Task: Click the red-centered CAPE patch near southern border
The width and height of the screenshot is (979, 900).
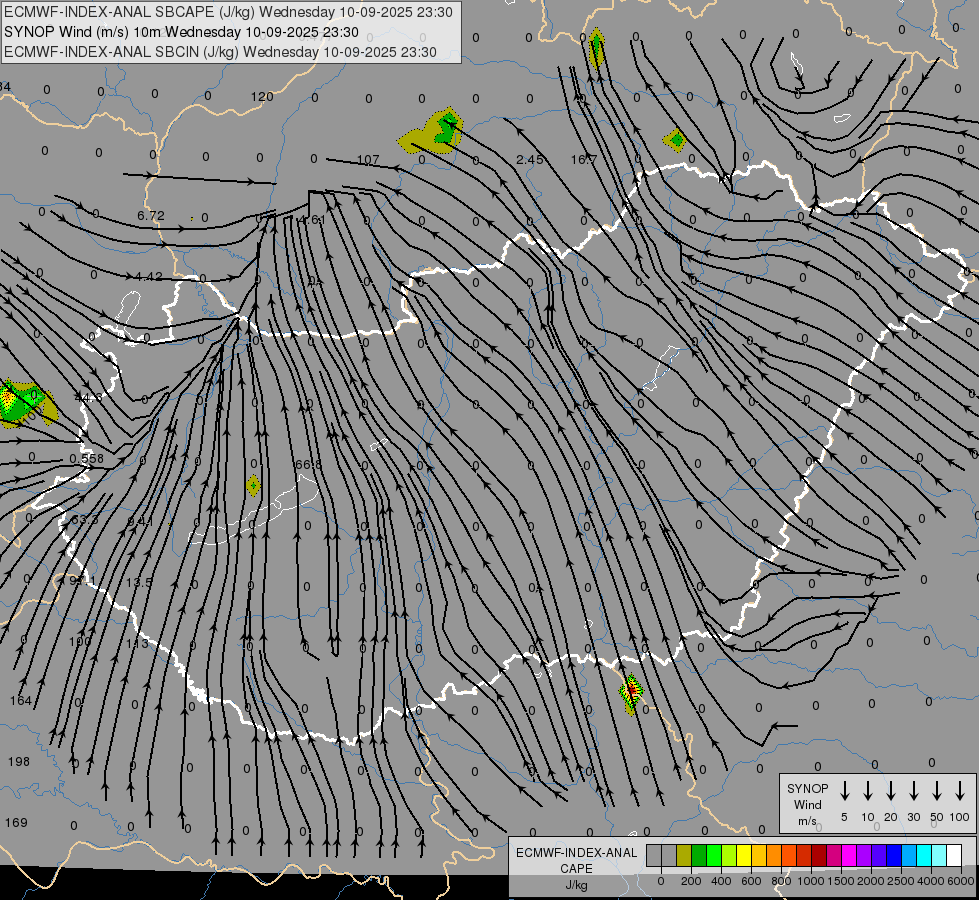Action: click(631, 692)
